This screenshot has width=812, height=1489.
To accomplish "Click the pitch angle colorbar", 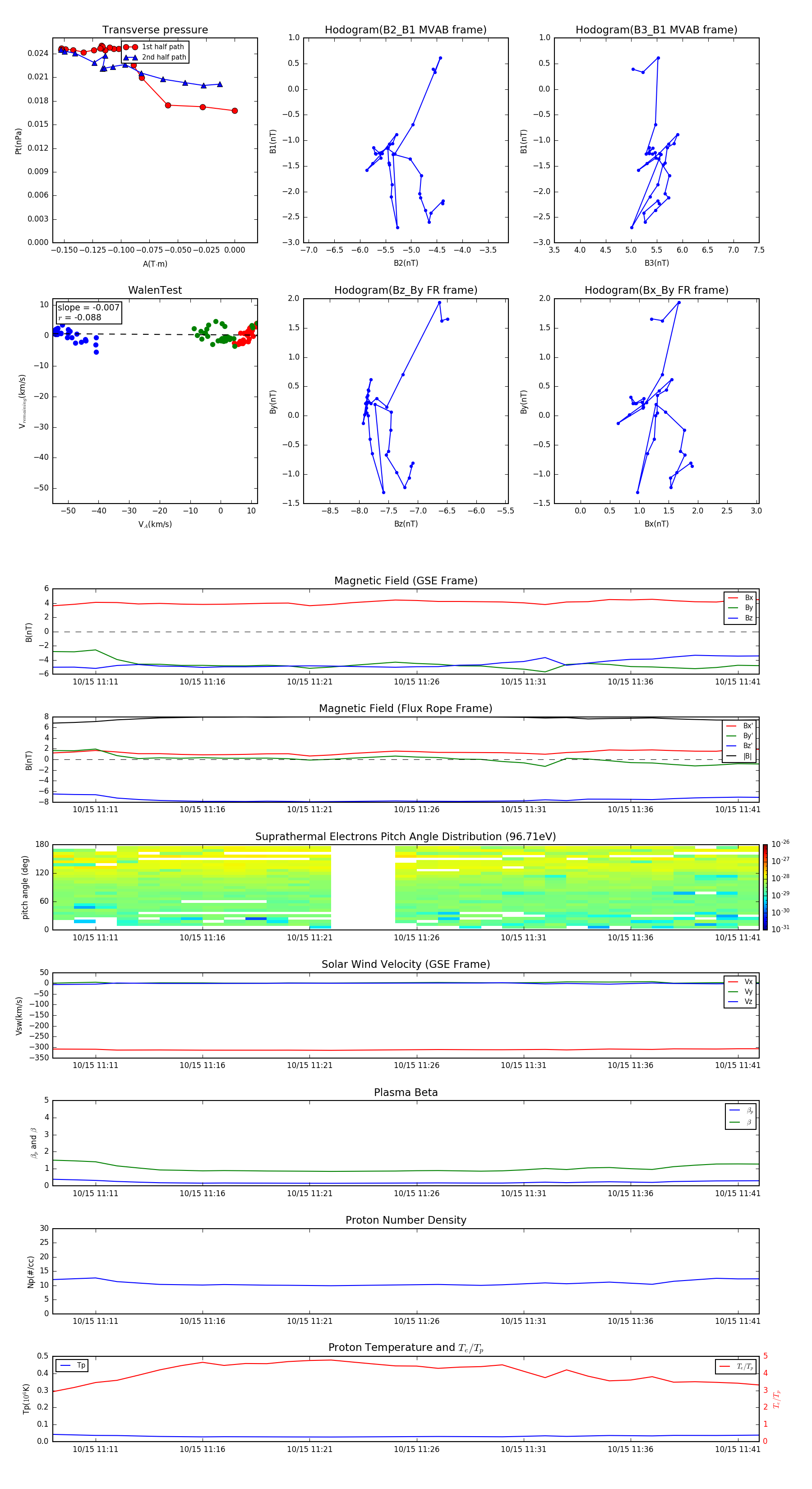I will (765, 887).
